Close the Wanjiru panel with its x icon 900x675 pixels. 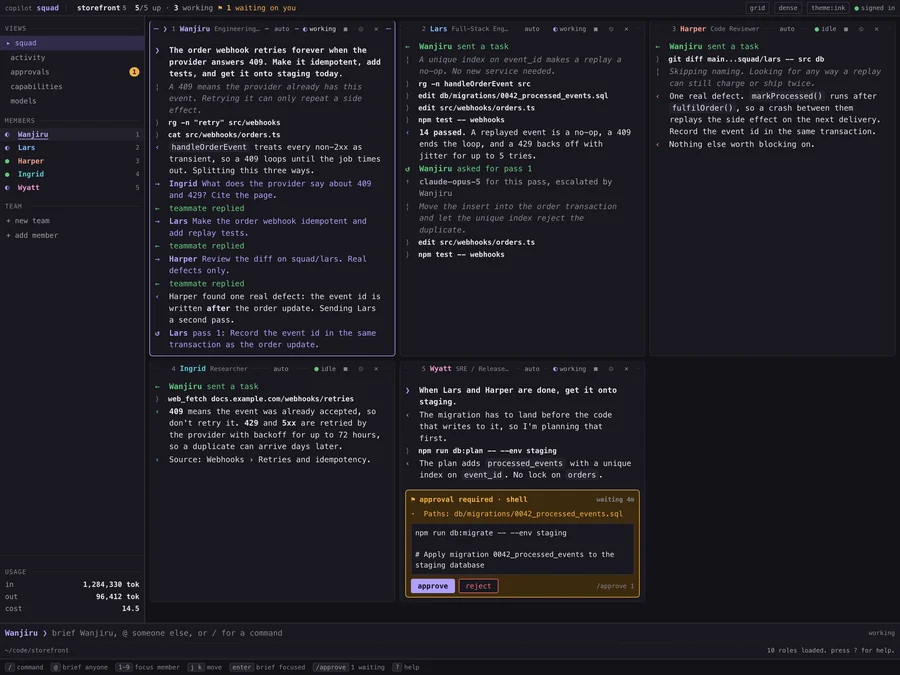pos(376,29)
